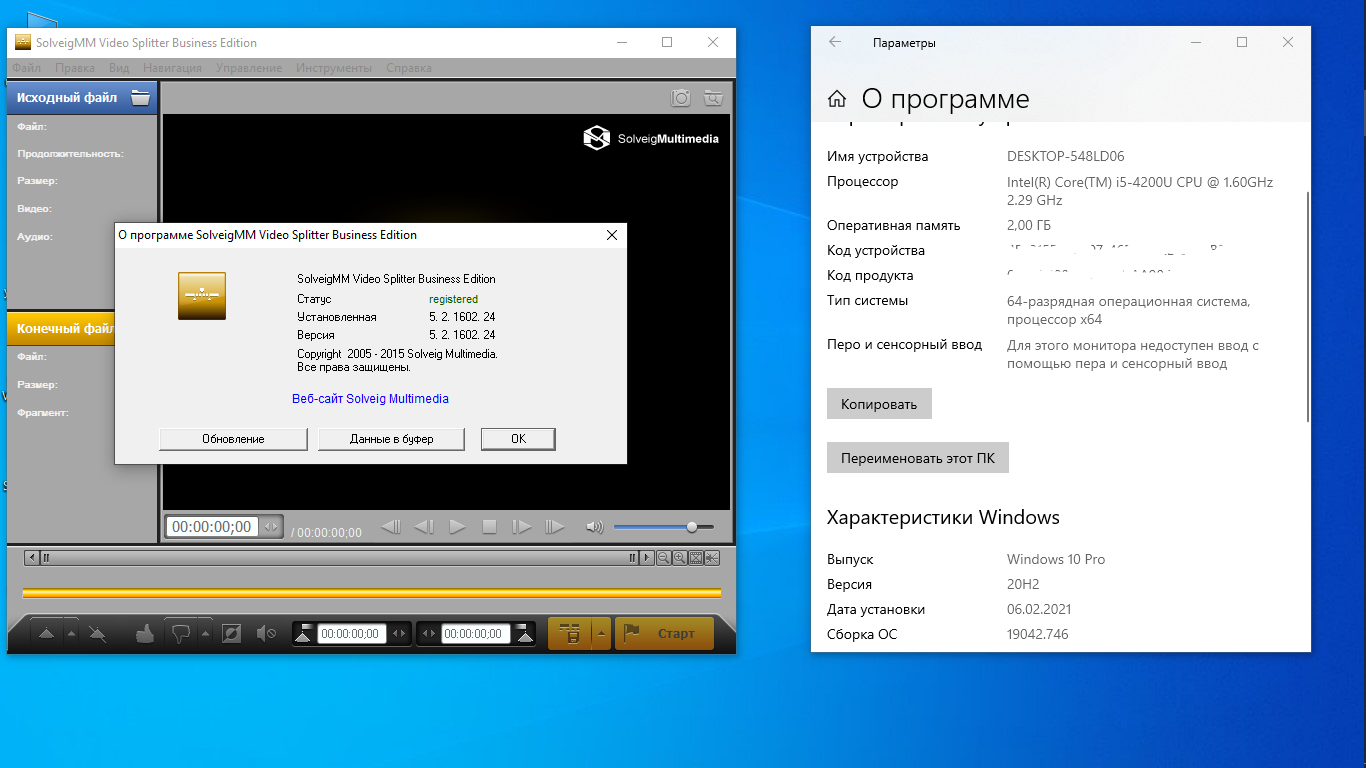This screenshot has width=1366, height=768.
Task: Click the camera snapshot icon above the video
Action: (x=681, y=97)
